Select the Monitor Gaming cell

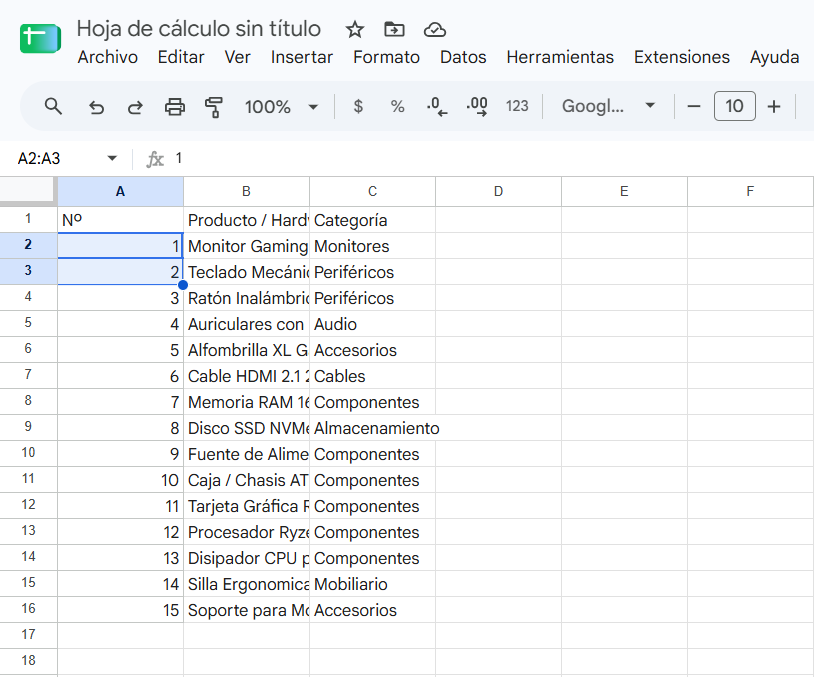coord(247,246)
